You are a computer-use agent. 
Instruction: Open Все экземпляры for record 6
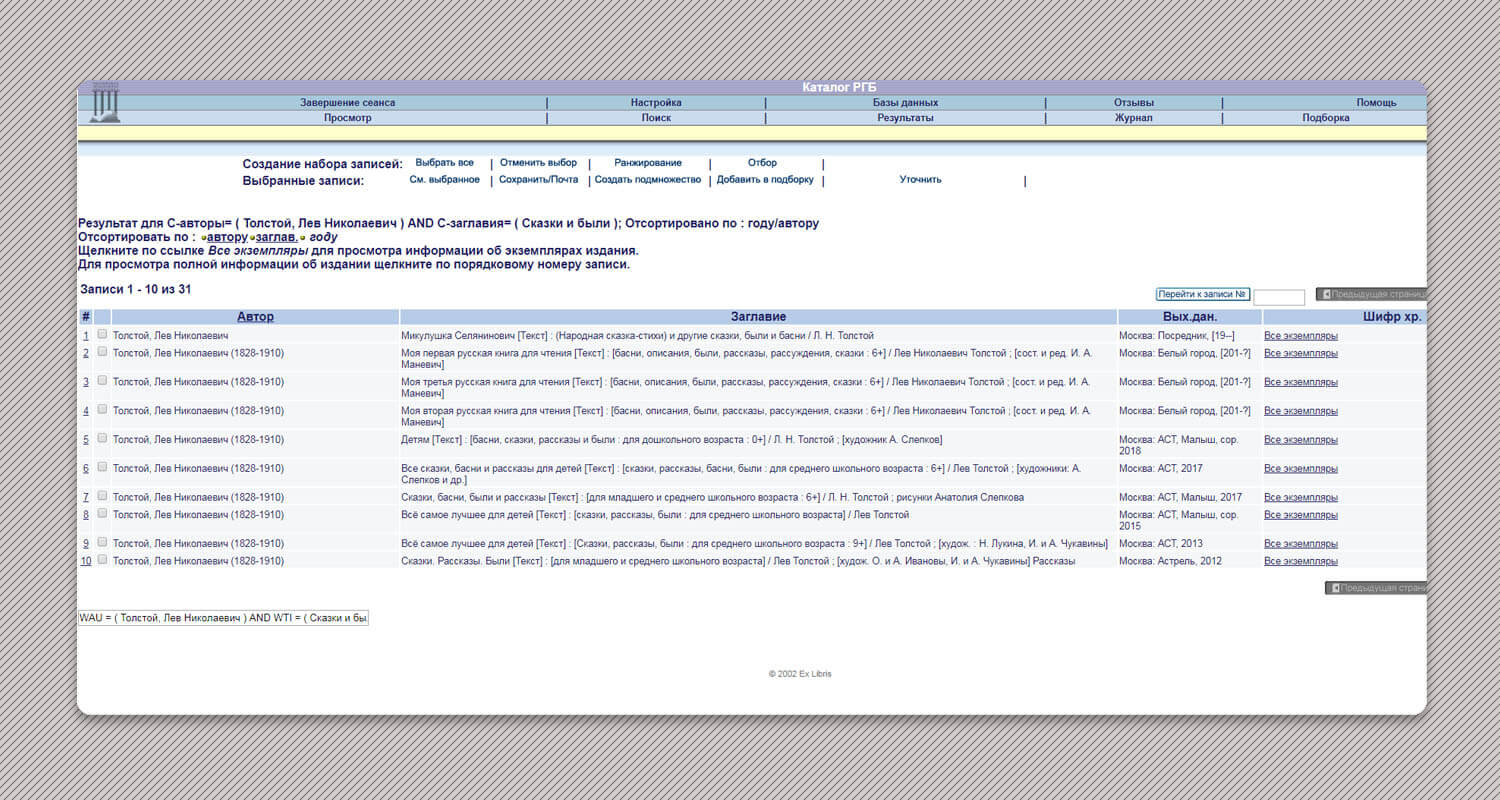point(1301,469)
